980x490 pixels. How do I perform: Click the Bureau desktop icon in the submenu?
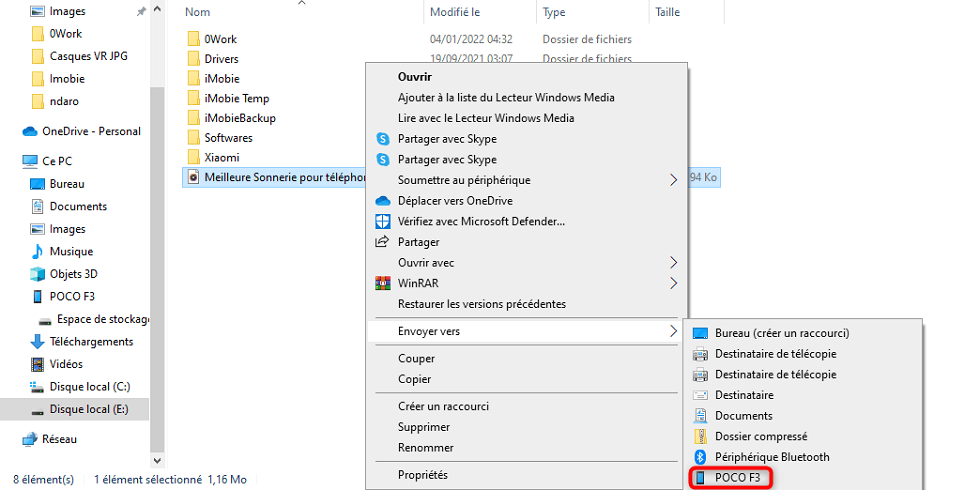[x=701, y=333]
